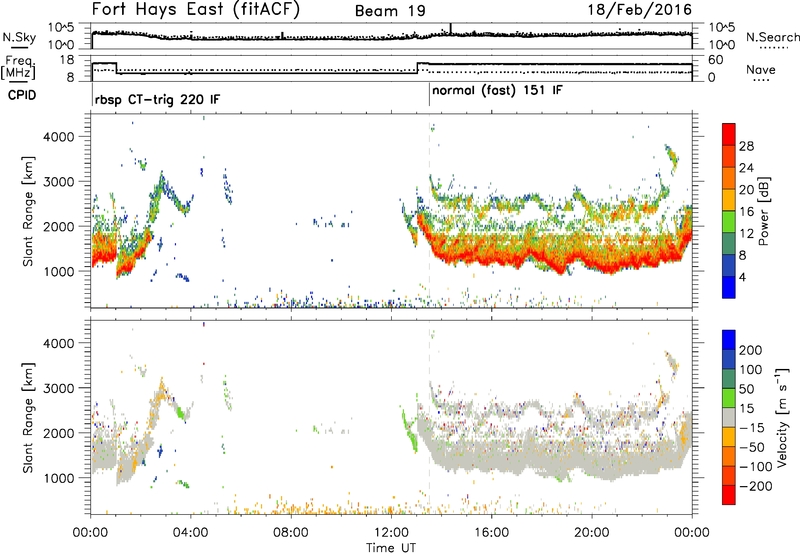Pick the light green Power colorbar segment

729,222
